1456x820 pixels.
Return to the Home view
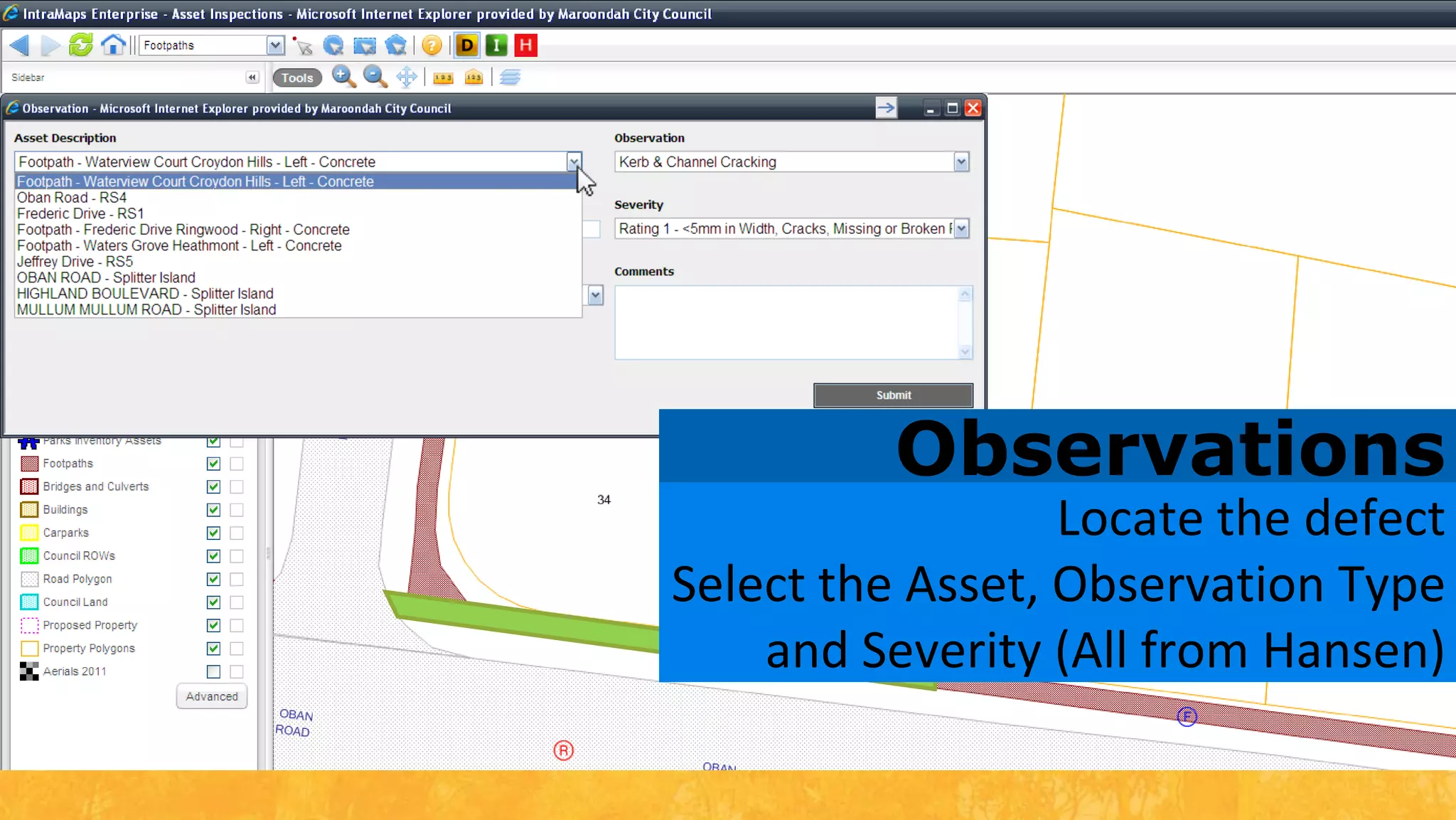(112, 46)
